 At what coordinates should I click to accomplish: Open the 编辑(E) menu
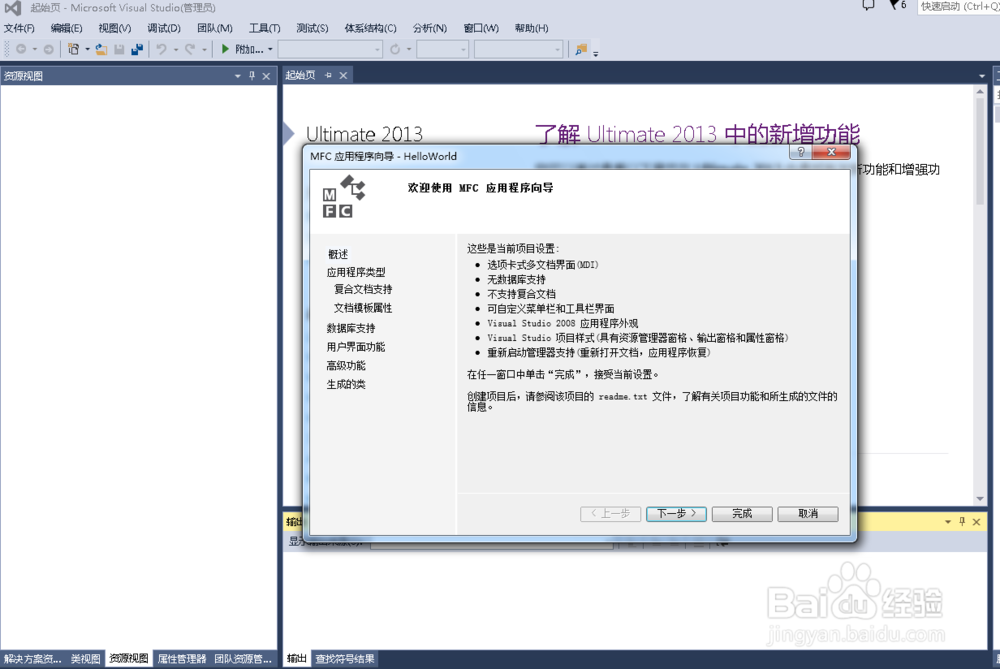(x=66, y=28)
